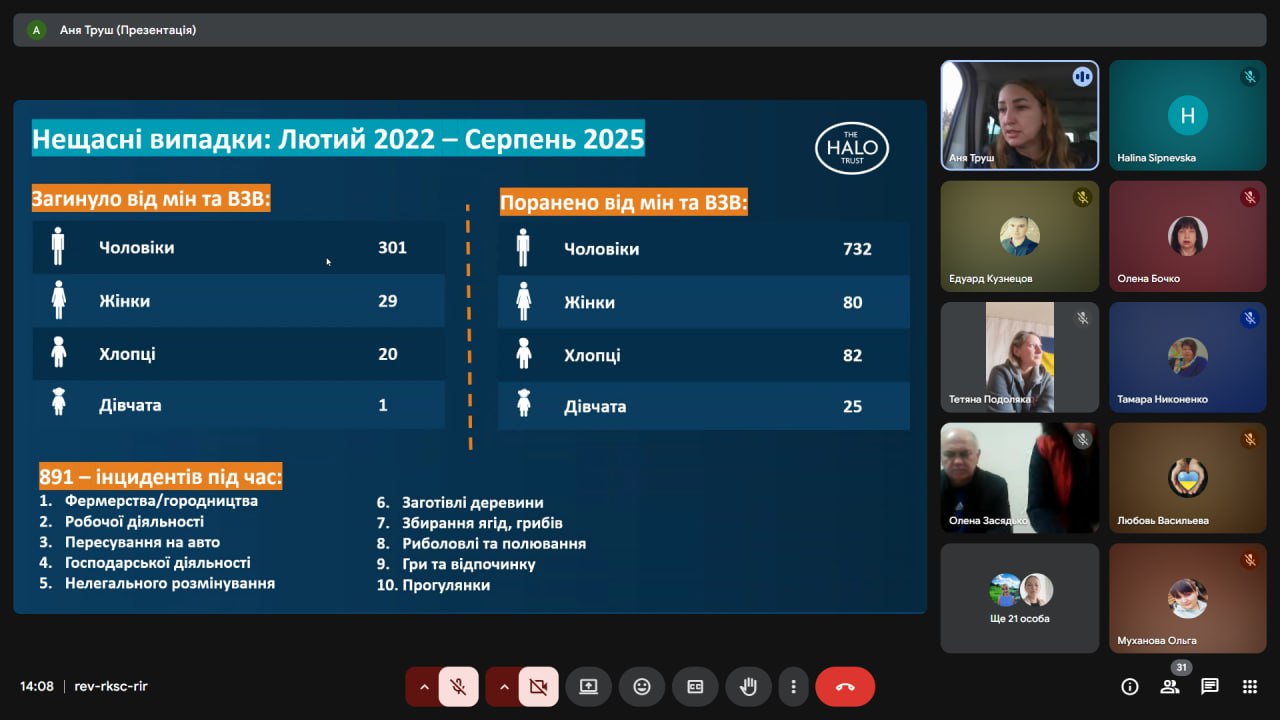Select Тетяна Подоляка's video tile

(x=1019, y=357)
